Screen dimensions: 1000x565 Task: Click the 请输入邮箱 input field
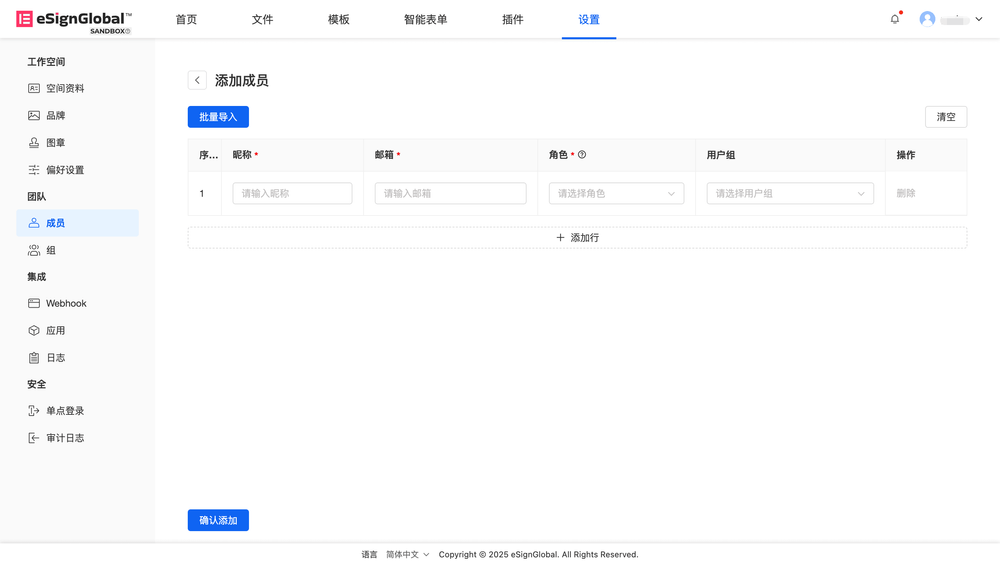(x=450, y=194)
